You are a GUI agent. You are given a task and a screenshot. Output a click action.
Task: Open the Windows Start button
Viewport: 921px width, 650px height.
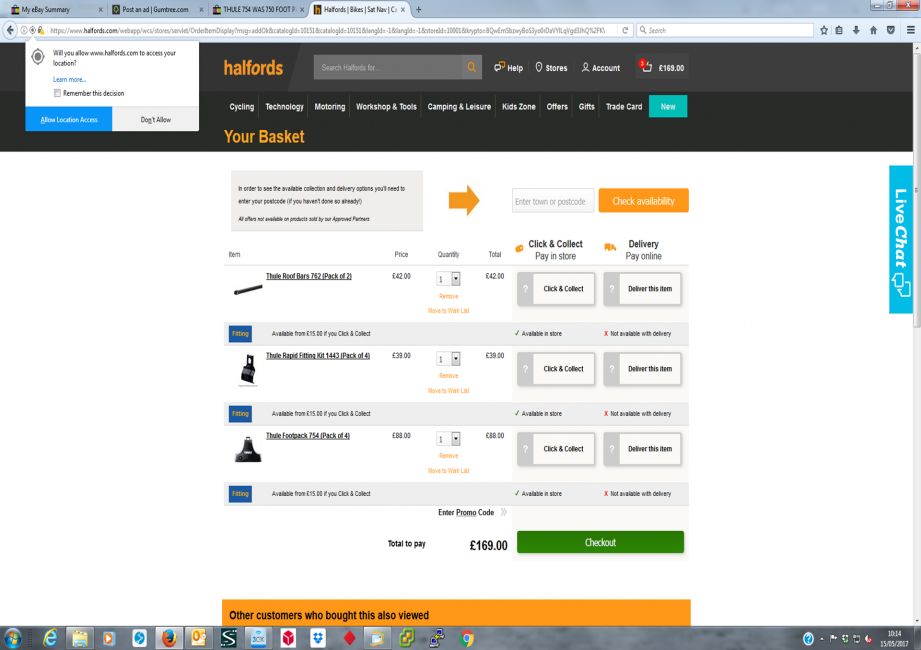click(x=12, y=638)
